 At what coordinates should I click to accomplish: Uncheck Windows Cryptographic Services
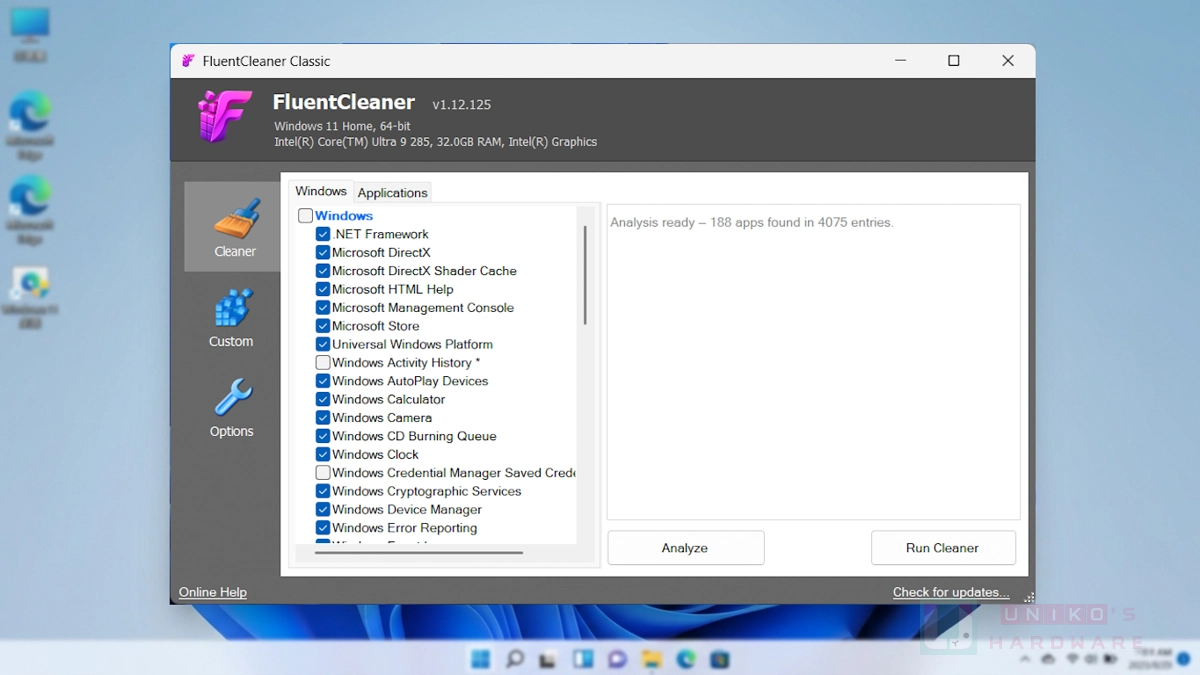click(x=323, y=491)
